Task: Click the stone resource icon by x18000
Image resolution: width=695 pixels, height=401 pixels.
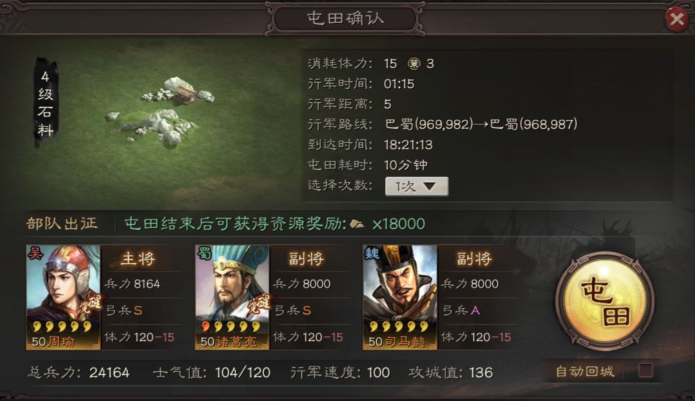Action: pos(357,224)
